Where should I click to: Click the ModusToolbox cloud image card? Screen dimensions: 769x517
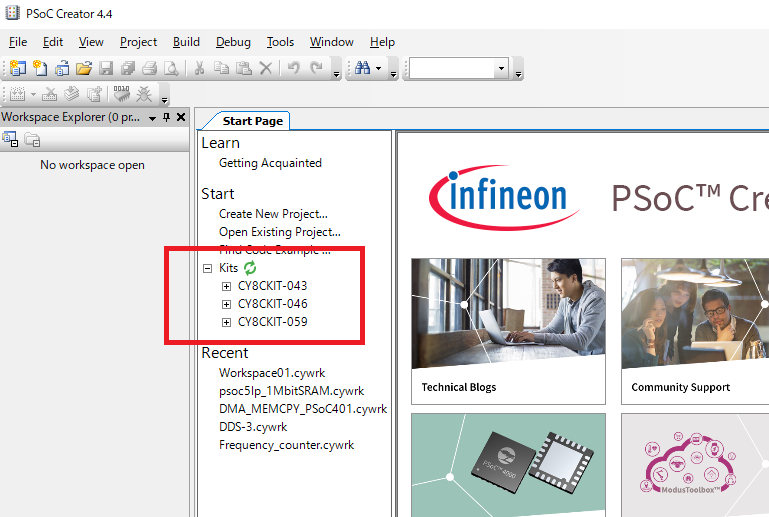tap(695, 465)
